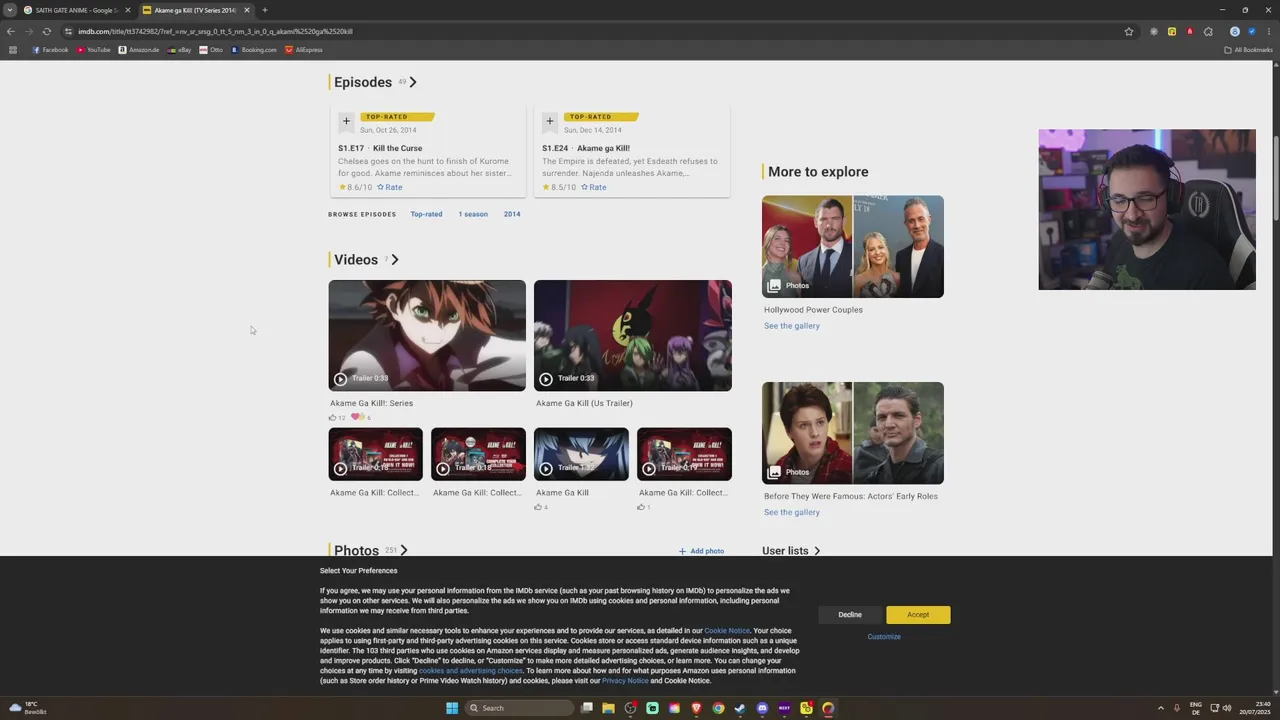Expand the Photos section chevron

pos(404,550)
